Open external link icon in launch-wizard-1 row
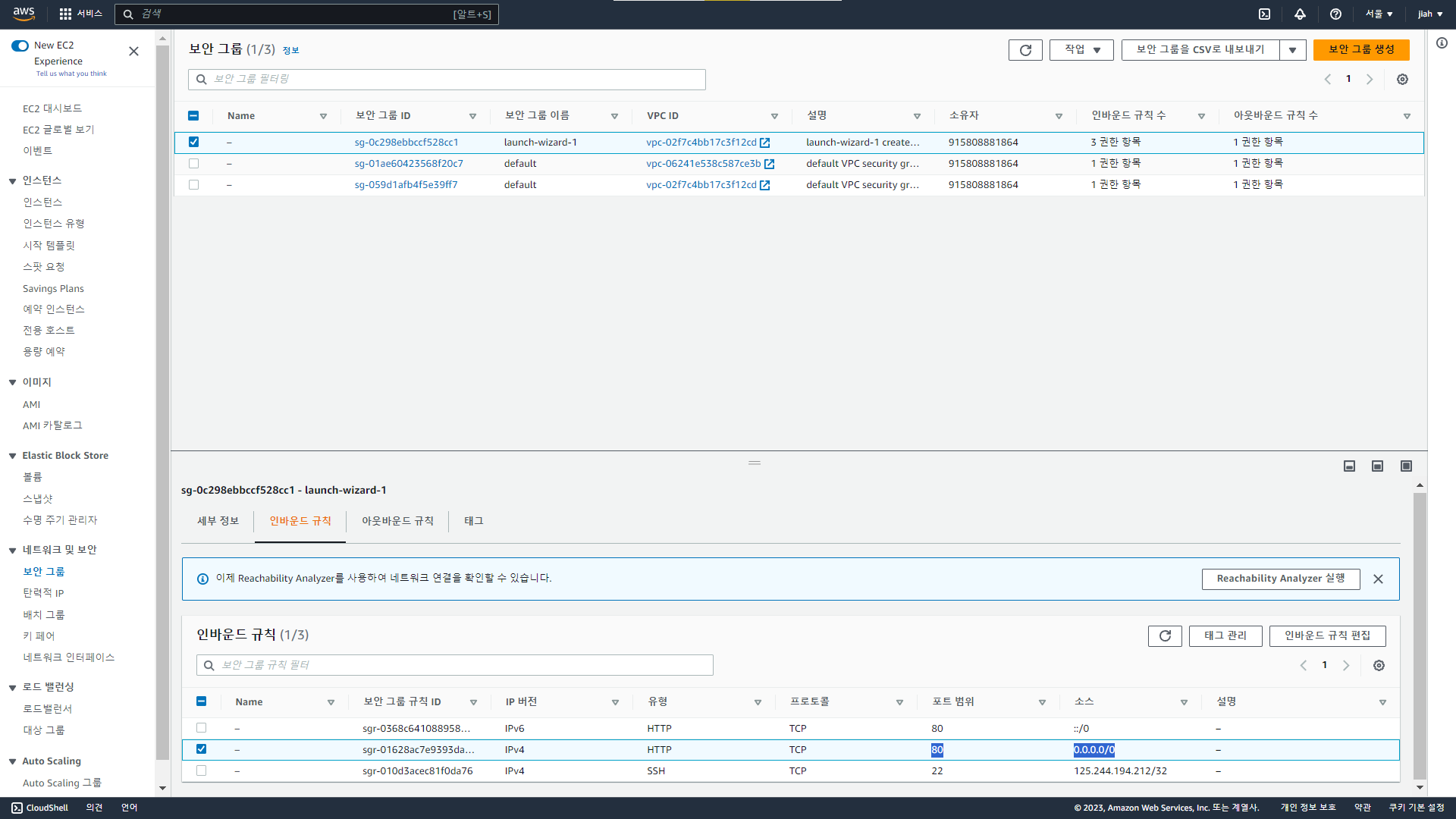Image resolution: width=1456 pixels, height=819 pixels. 765,143
